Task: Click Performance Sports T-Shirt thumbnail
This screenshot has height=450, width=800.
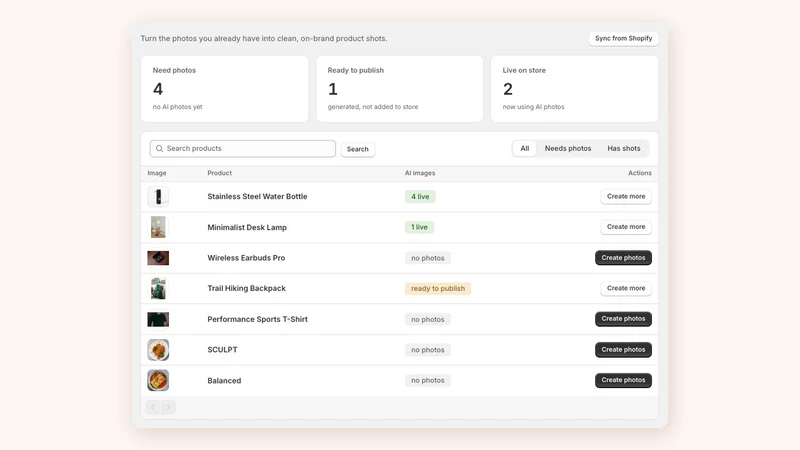Action: 158,319
